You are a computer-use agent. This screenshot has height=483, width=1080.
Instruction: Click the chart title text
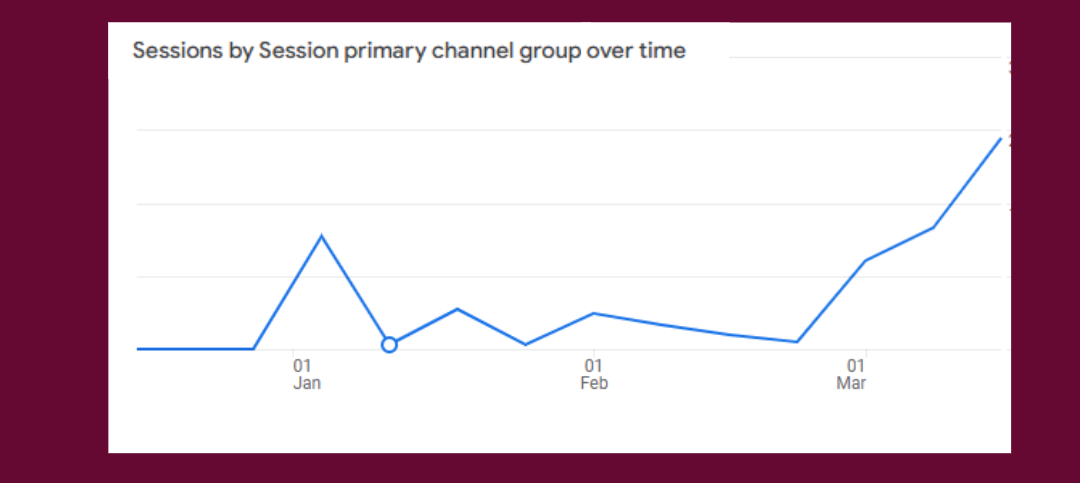(409, 51)
